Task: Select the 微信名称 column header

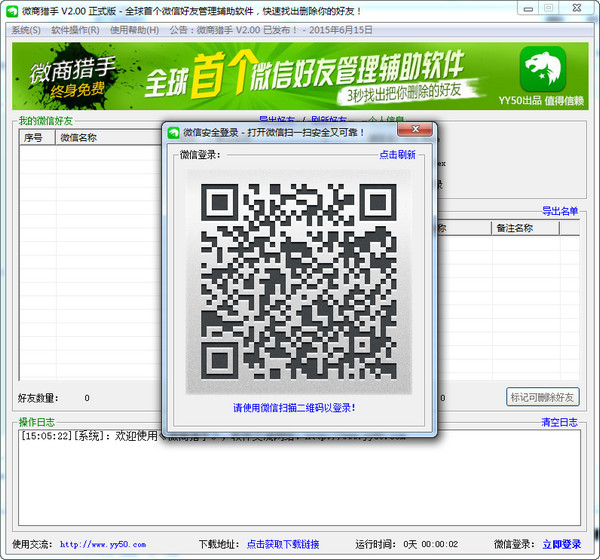Action: pyautogui.click(x=80, y=138)
